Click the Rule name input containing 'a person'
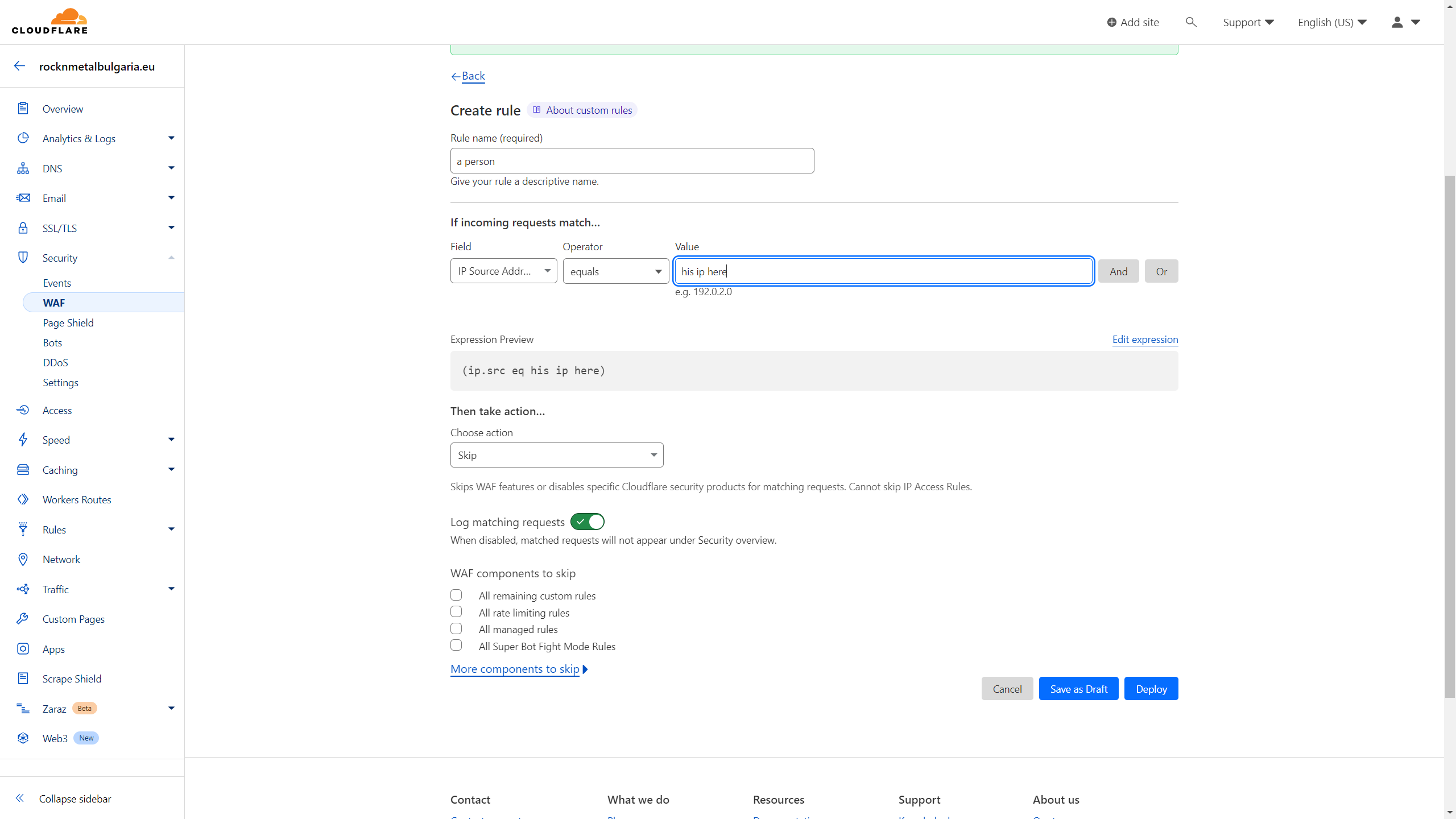This screenshot has height=819, width=1456. [x=631, y=161]
